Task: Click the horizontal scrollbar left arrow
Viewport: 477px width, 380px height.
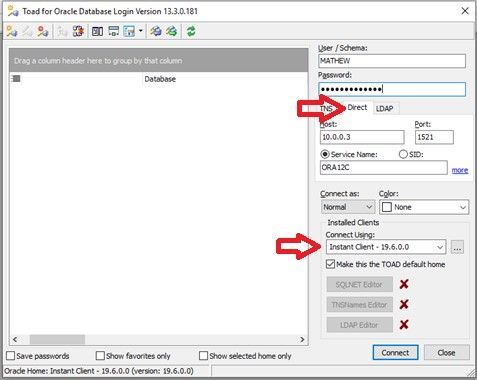Action: click(x=15, y=340)
